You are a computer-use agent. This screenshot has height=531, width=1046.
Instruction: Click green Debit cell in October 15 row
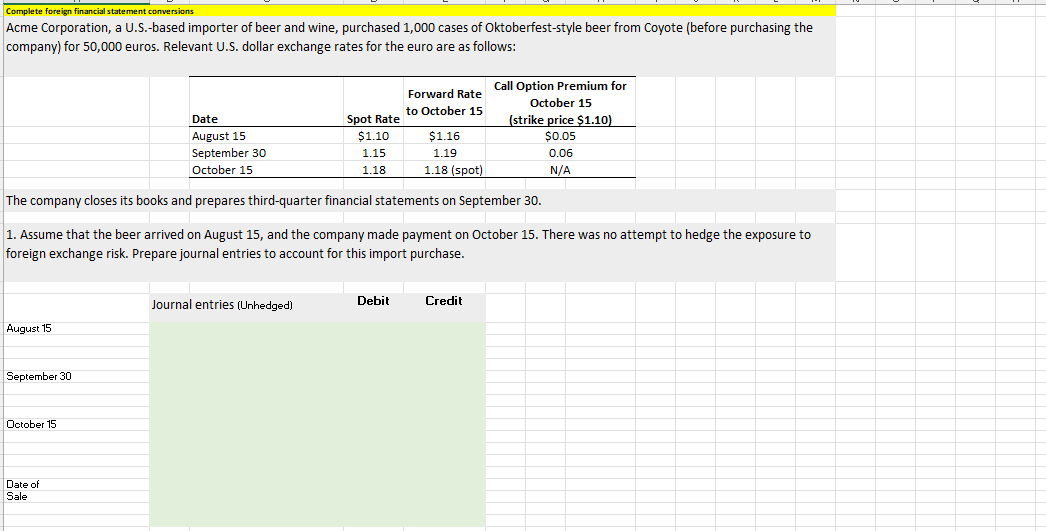tap(373, 424)
